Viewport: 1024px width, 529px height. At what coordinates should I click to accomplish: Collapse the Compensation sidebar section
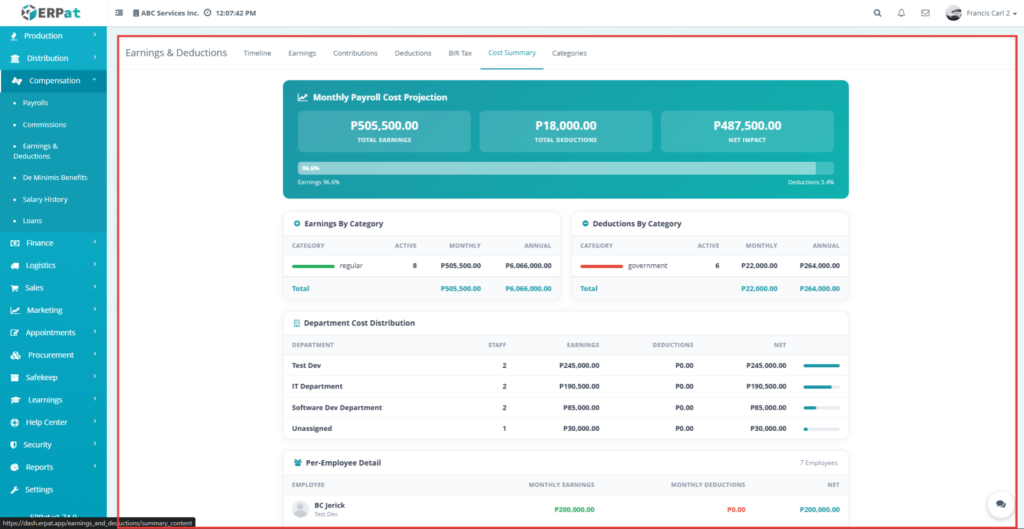(x=53, y=80)
